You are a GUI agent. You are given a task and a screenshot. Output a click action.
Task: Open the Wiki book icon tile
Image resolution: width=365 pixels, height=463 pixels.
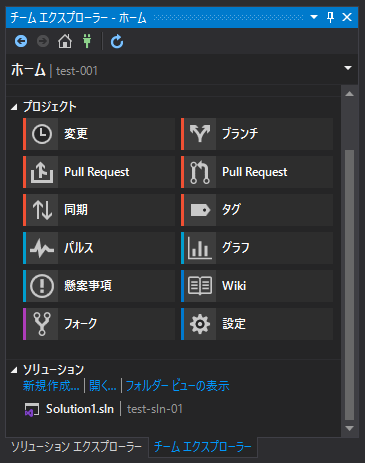[257, 286]
